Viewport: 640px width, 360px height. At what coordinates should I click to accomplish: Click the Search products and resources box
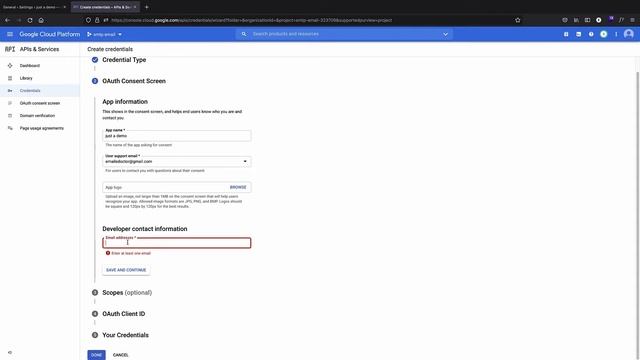[344, 34]
